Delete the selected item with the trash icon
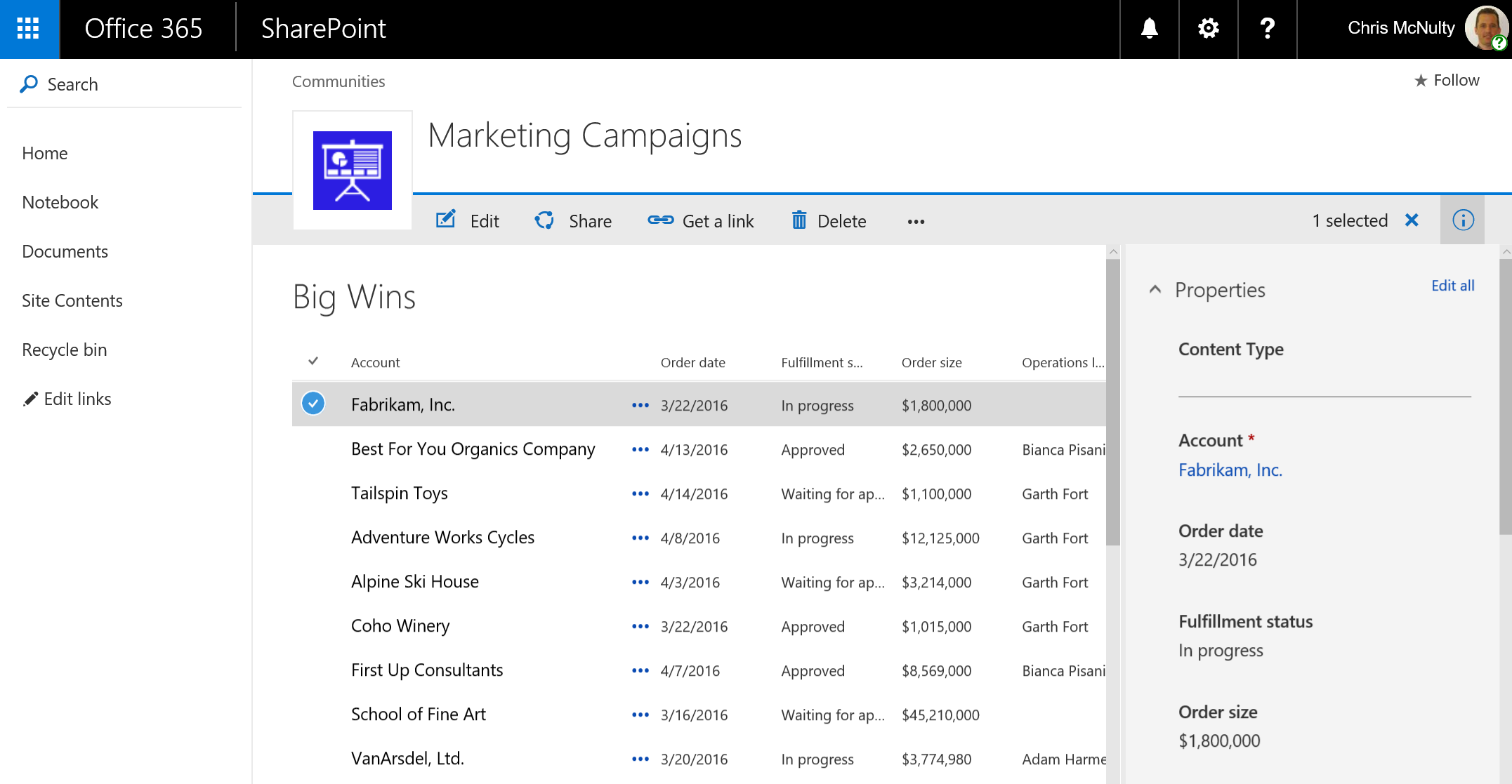Image resolution: width=1512 pixels, height=784 pixels. [798, 220]
